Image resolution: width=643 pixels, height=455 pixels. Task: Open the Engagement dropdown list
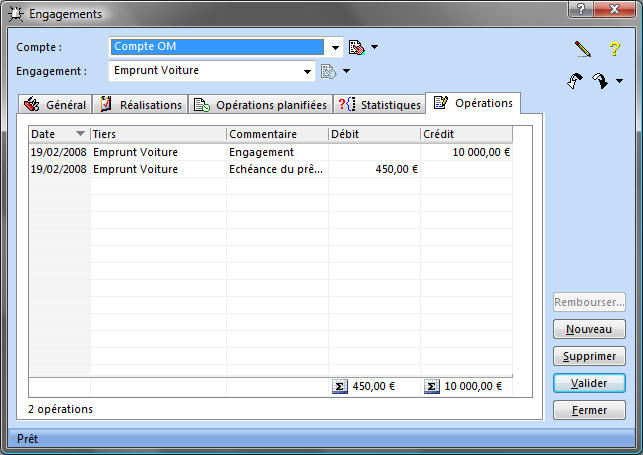tap(308, 71)
